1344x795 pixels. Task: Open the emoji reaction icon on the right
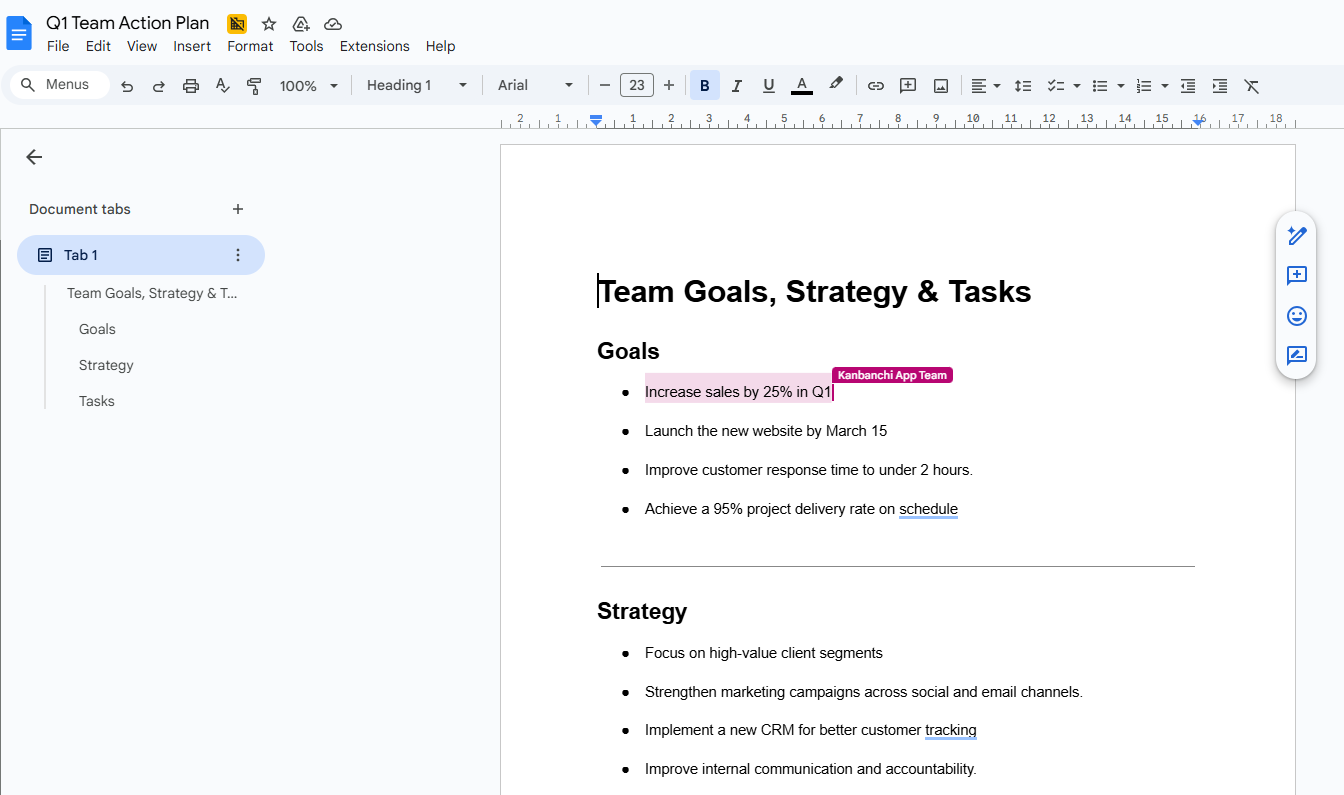point(1296,316)
